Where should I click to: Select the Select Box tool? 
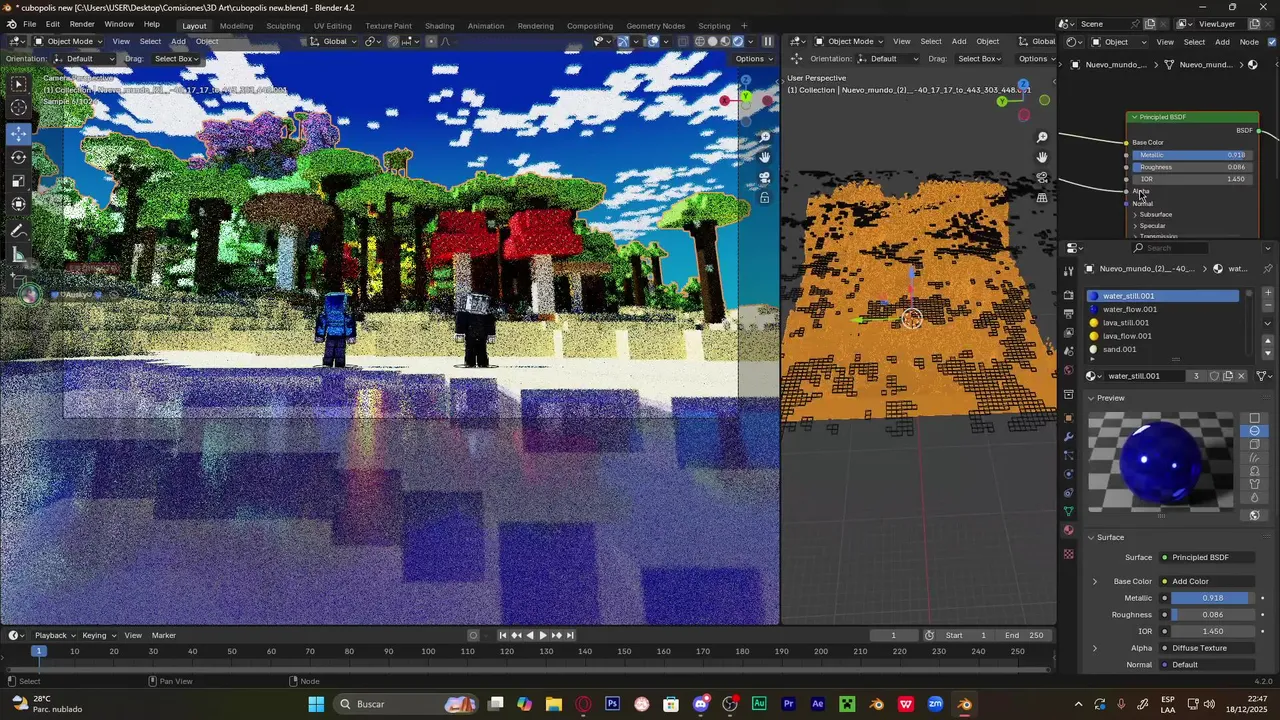(x=19, y=84)
